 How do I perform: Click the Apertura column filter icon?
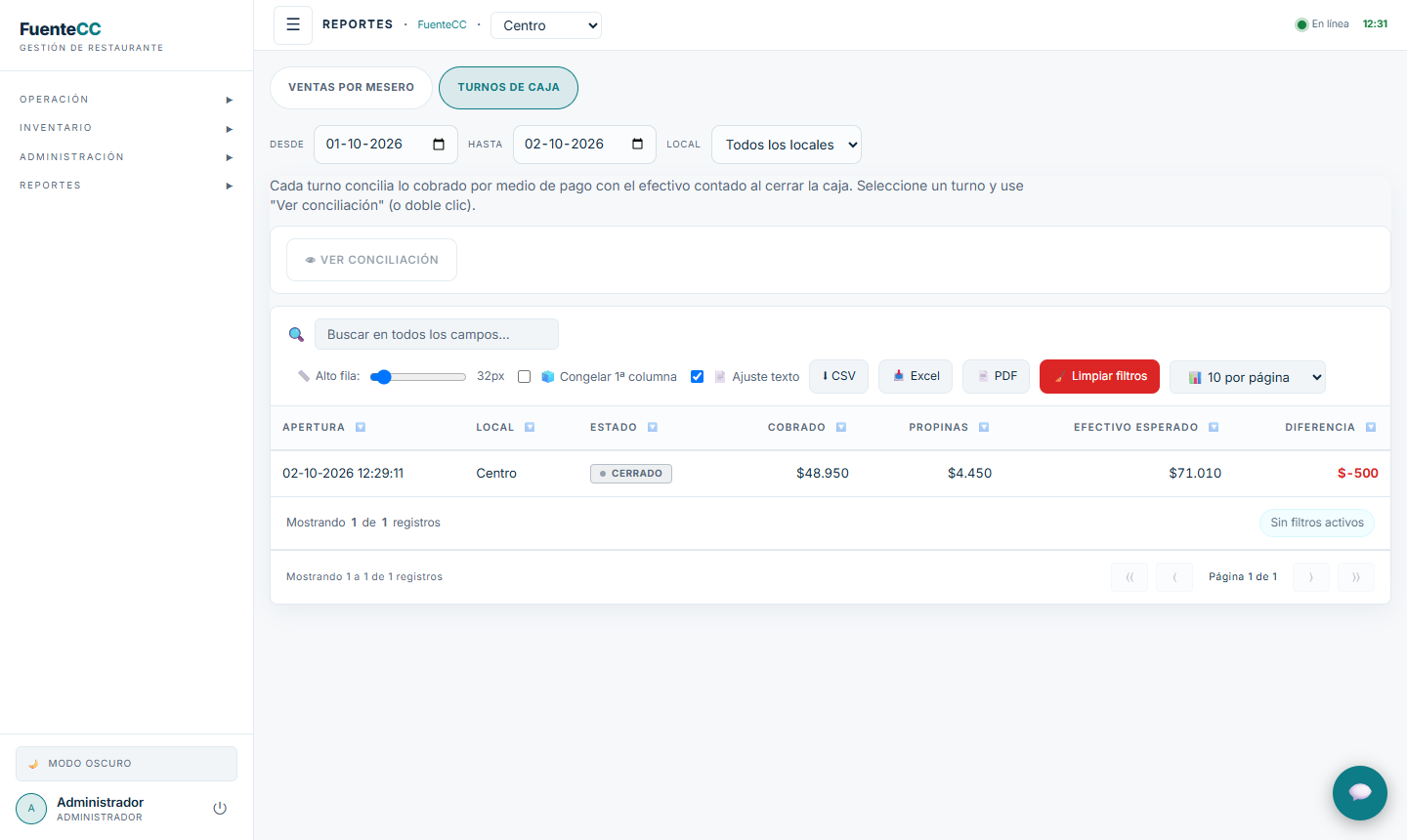coord(361,428)
